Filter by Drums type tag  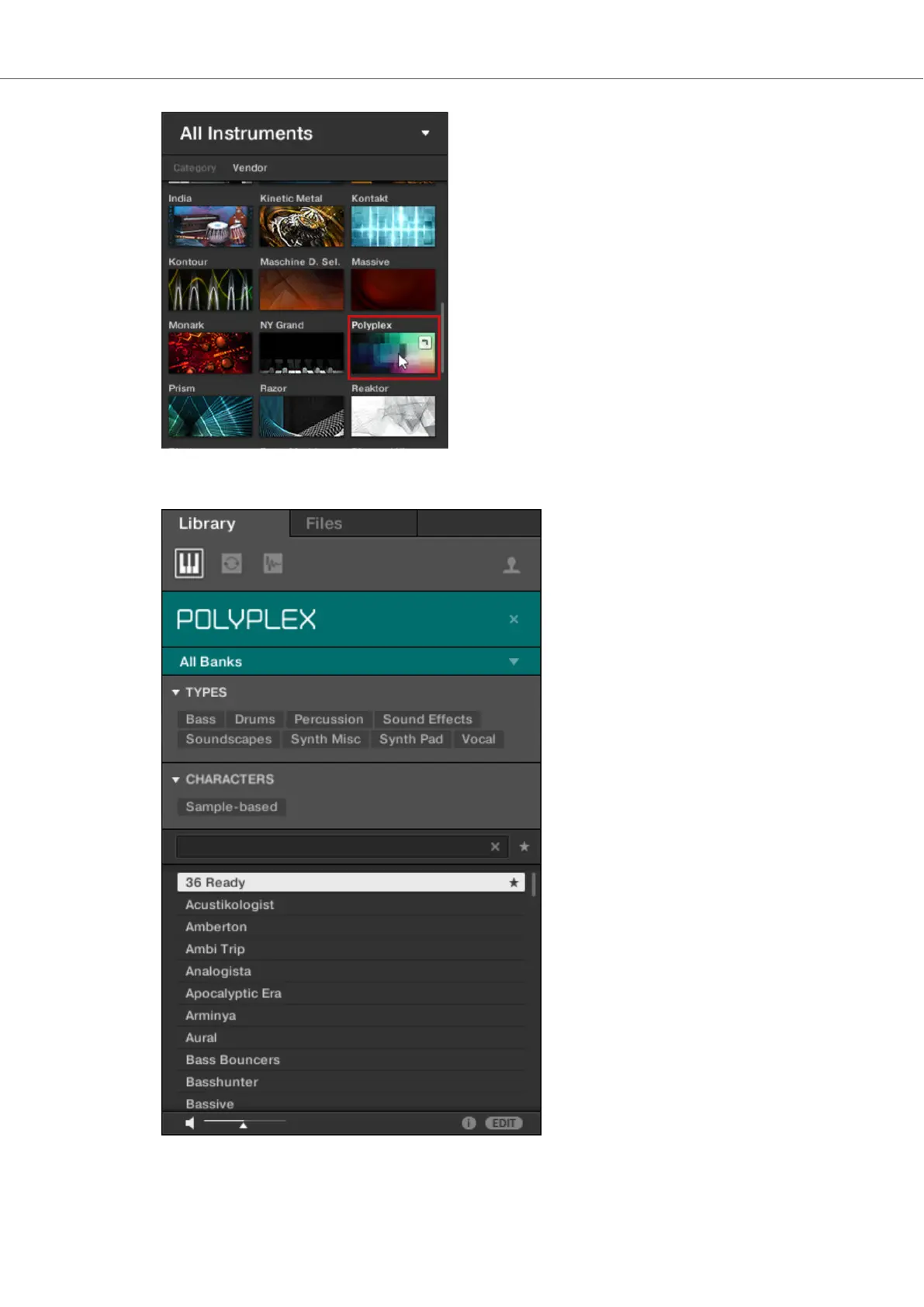255,719
